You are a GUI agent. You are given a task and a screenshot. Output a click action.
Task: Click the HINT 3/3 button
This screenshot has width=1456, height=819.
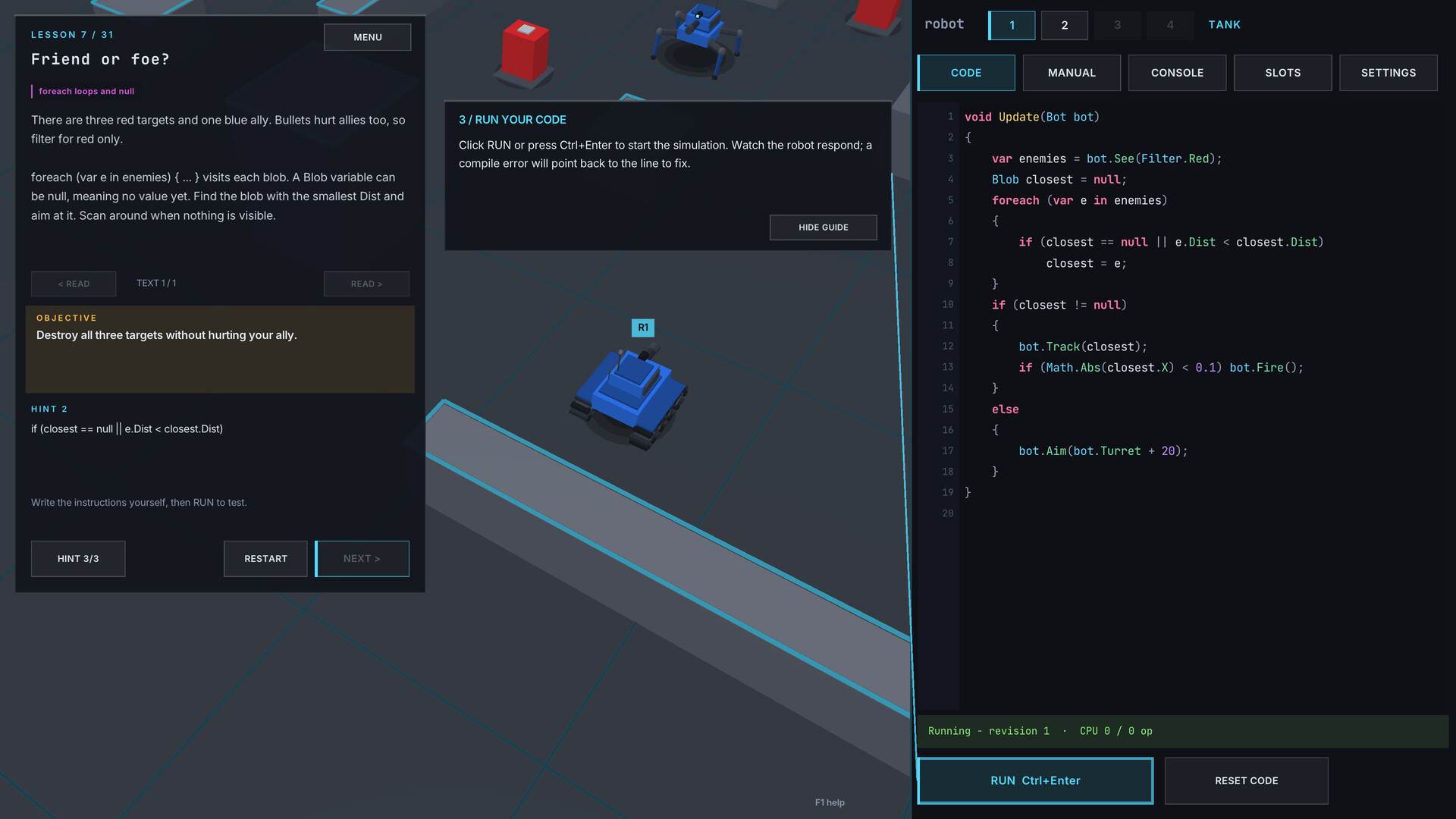78,559
